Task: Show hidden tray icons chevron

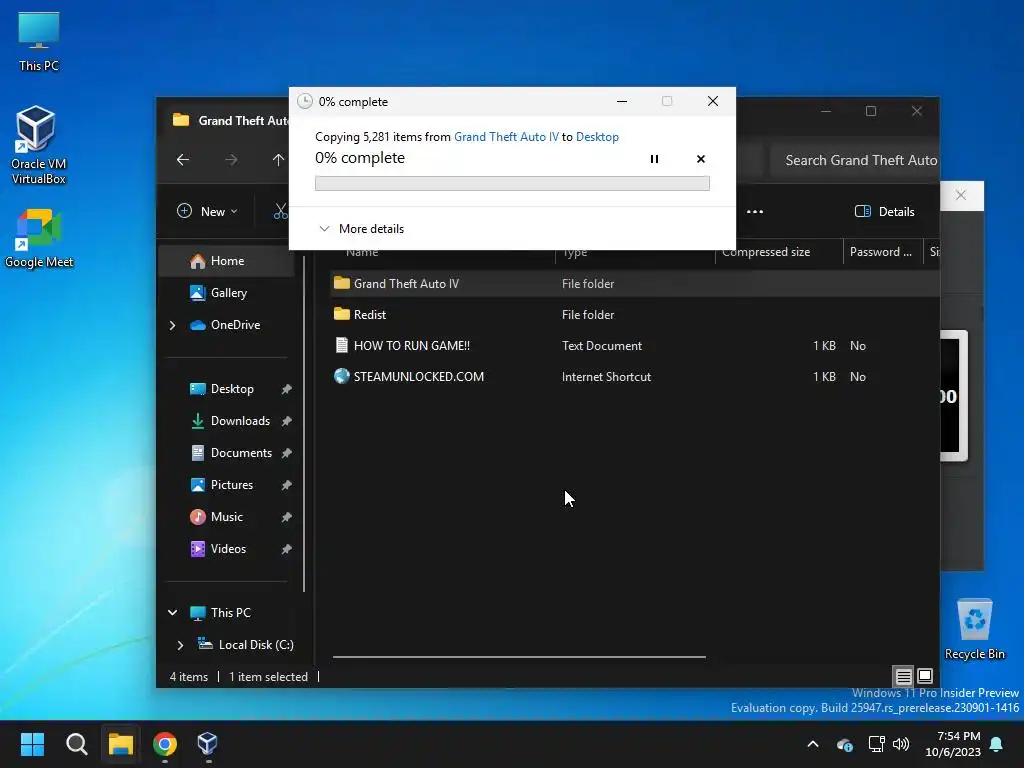Action: pos(813,744)
